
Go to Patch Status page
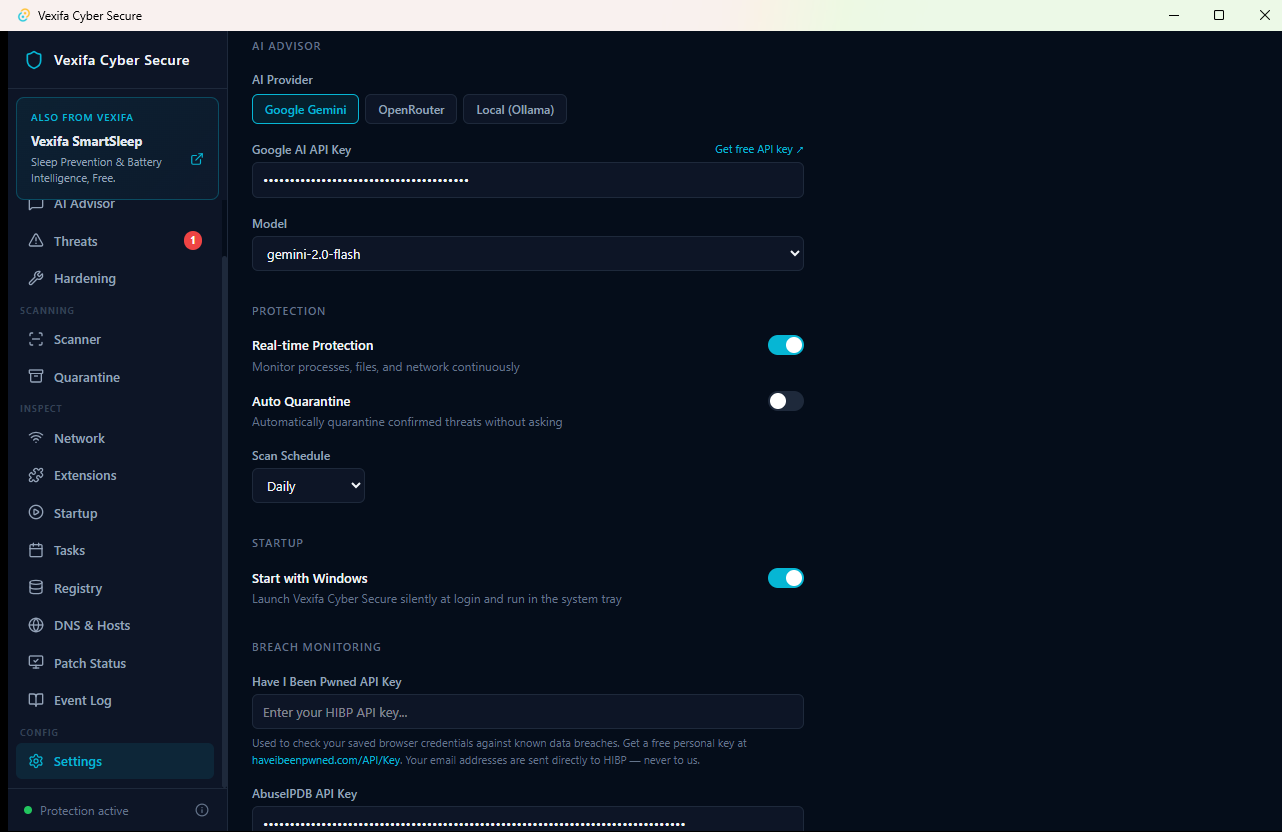[115, 663]
